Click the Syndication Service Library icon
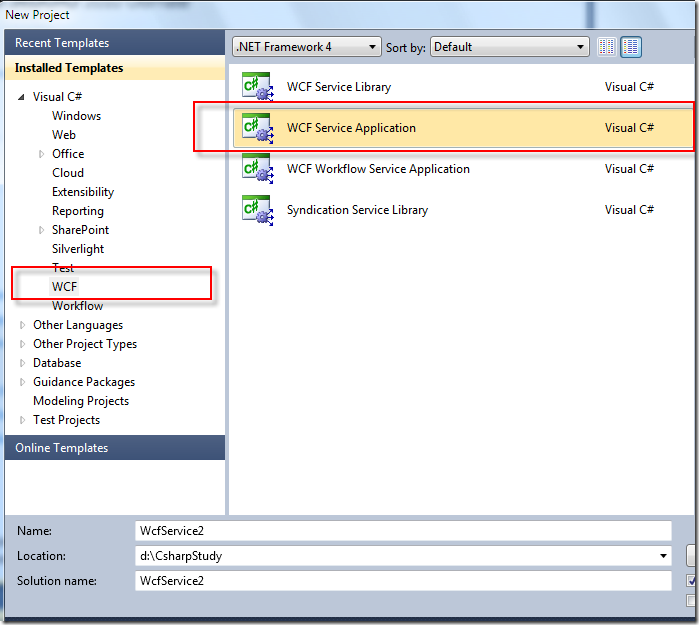Screen dimensions: 699x625 pos(257,210)
